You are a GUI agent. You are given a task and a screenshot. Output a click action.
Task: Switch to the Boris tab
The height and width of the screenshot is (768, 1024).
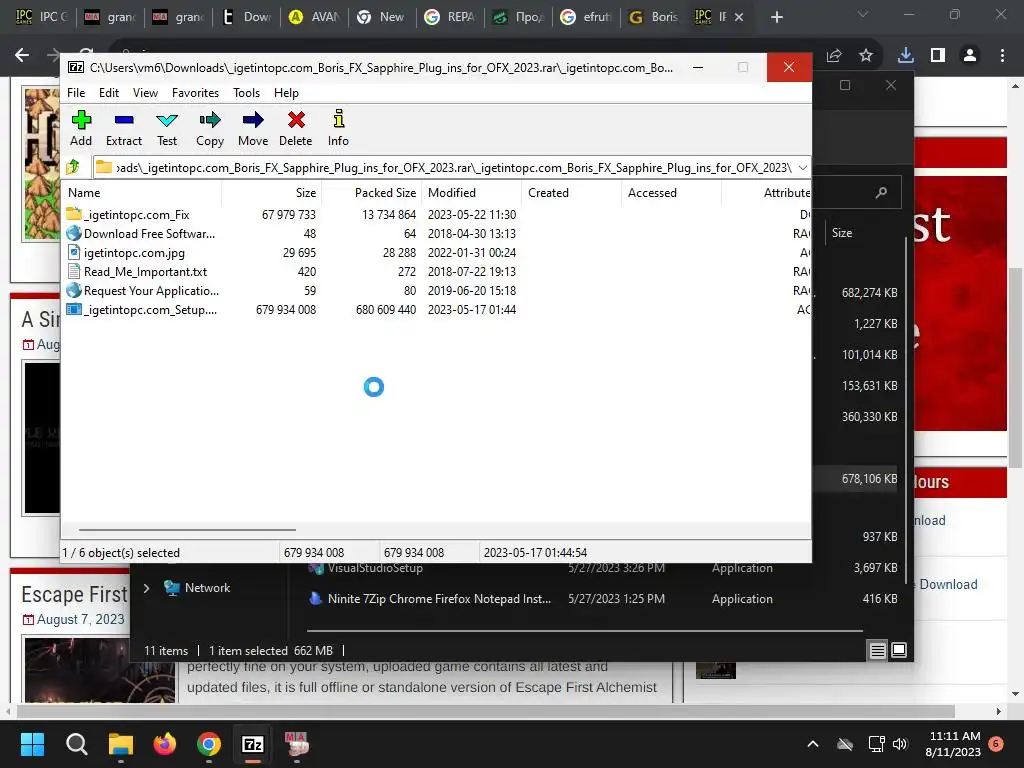[x=654, y=17]
